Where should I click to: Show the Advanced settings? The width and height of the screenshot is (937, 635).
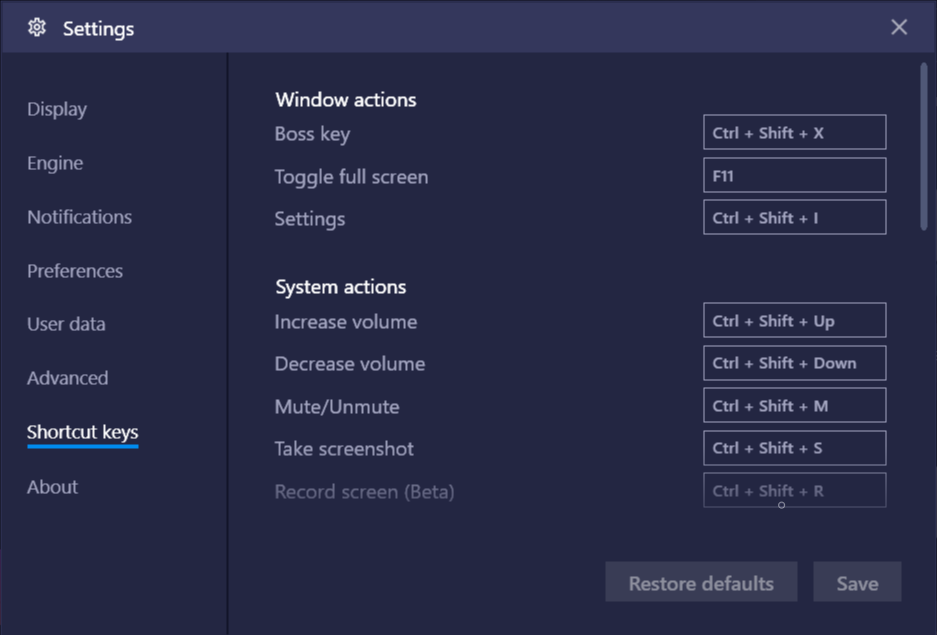pos(68,378)
